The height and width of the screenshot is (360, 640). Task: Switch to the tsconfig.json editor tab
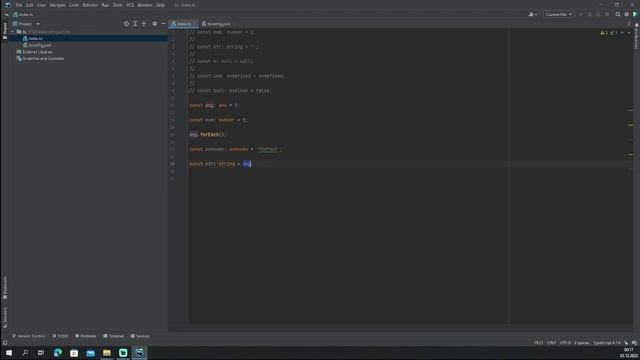pyautogui.click(x=219, y=24)
